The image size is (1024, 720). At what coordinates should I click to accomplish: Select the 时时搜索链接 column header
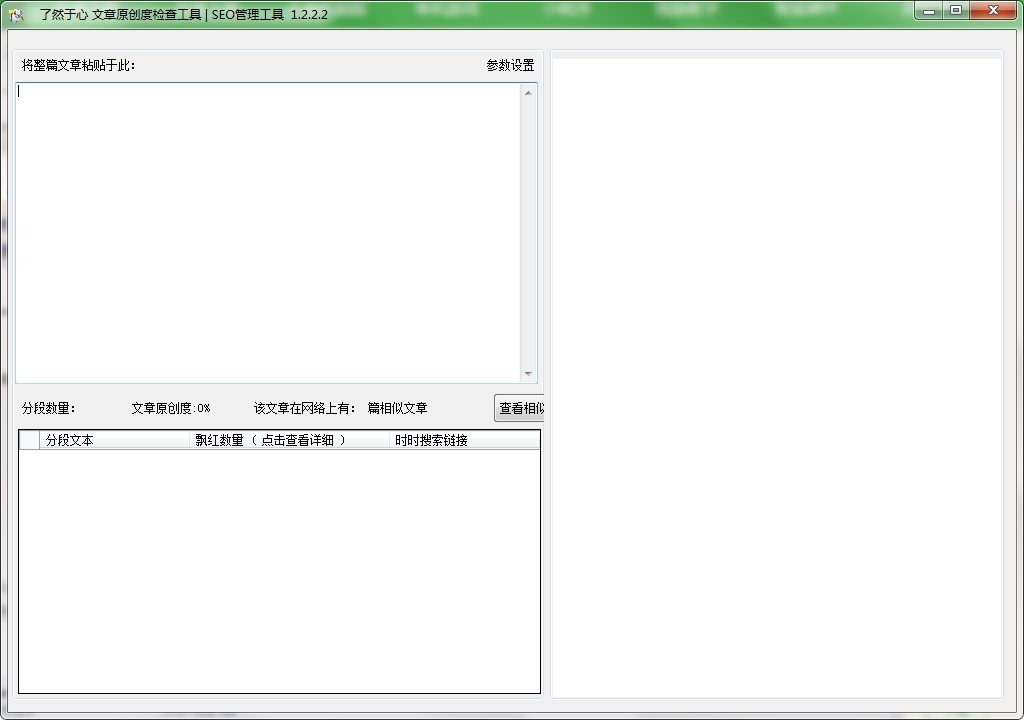464,440
